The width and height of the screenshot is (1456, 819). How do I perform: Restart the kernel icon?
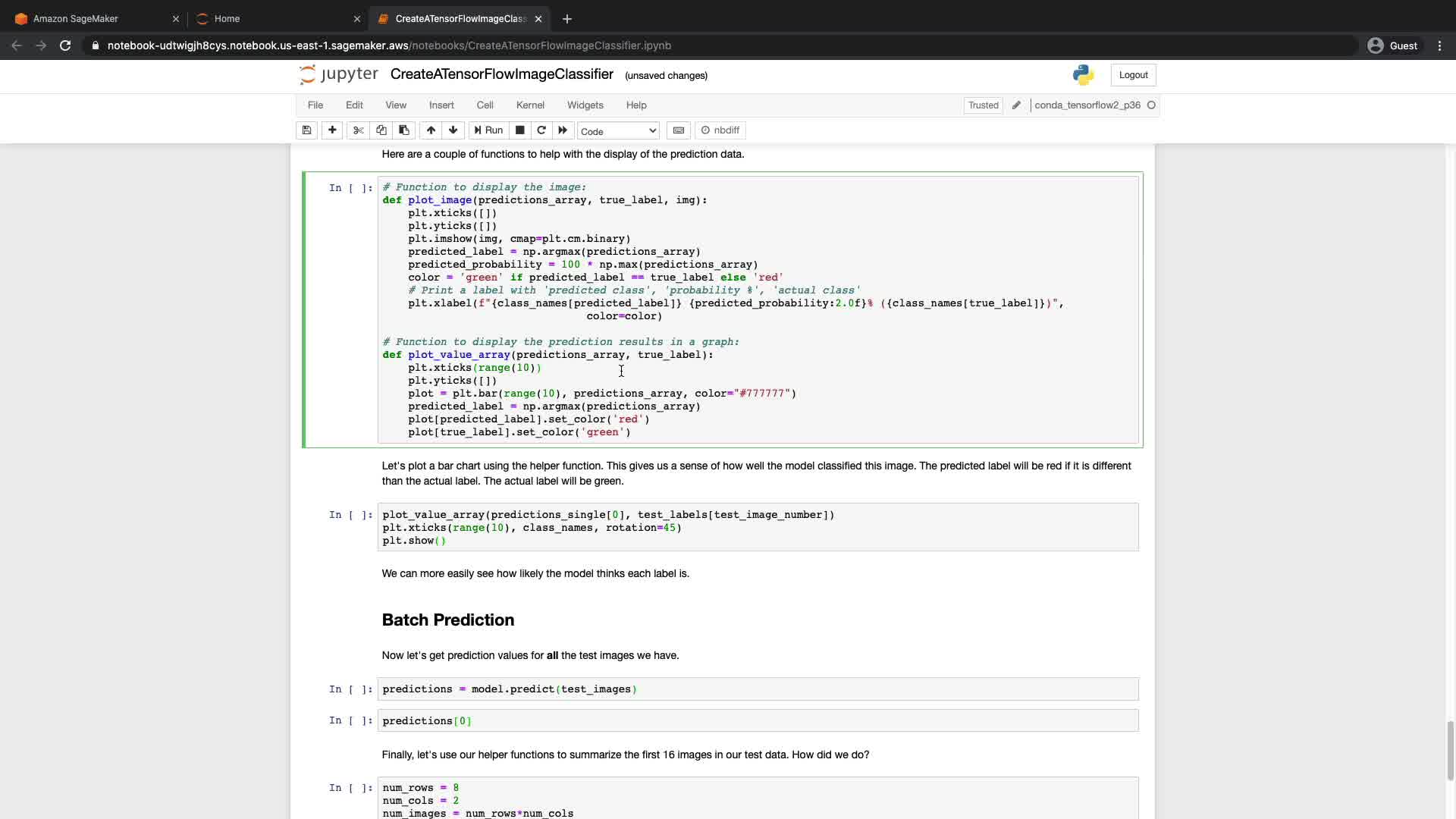[541, 130]
